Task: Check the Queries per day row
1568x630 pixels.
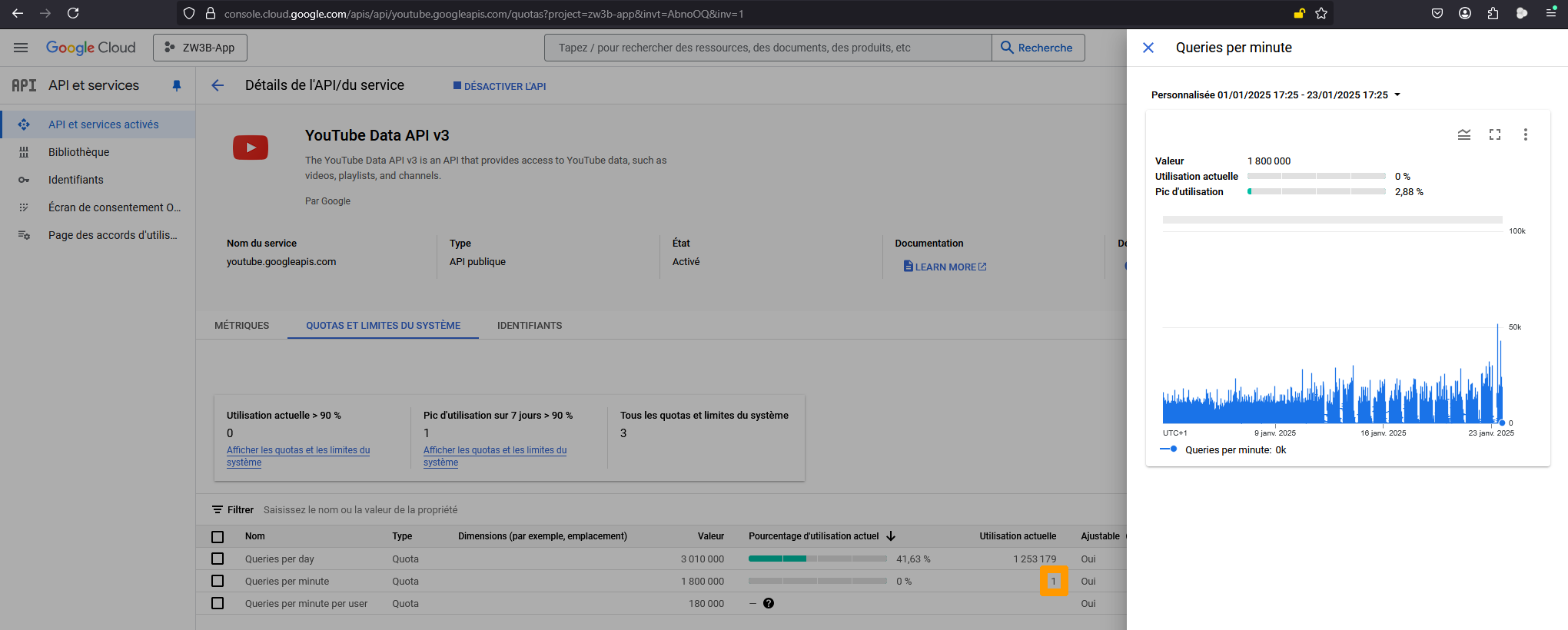Action: (218, 559)
